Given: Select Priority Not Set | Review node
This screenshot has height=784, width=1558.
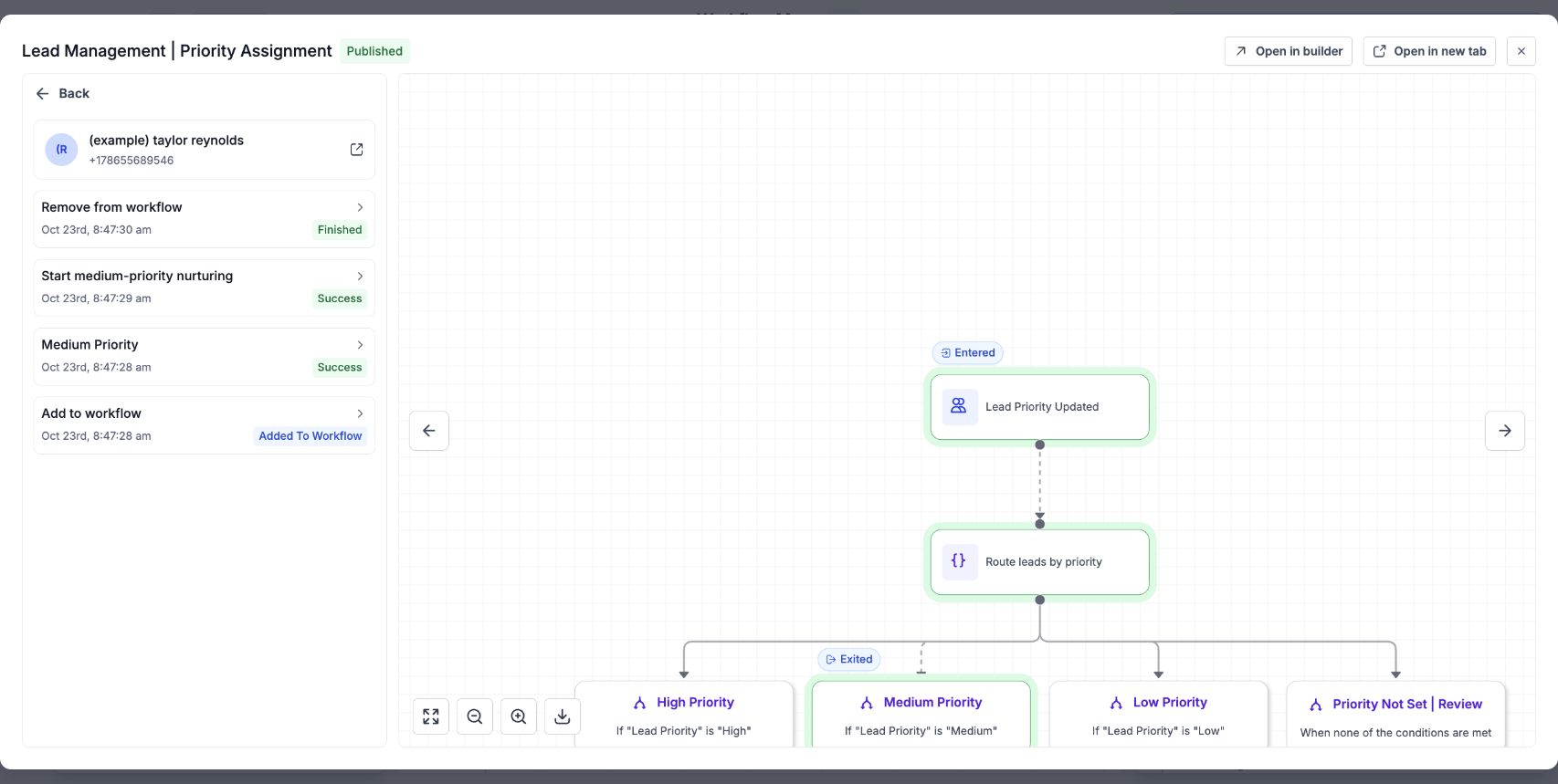Looking at the screenshot, I should (x=1396, y=715).
